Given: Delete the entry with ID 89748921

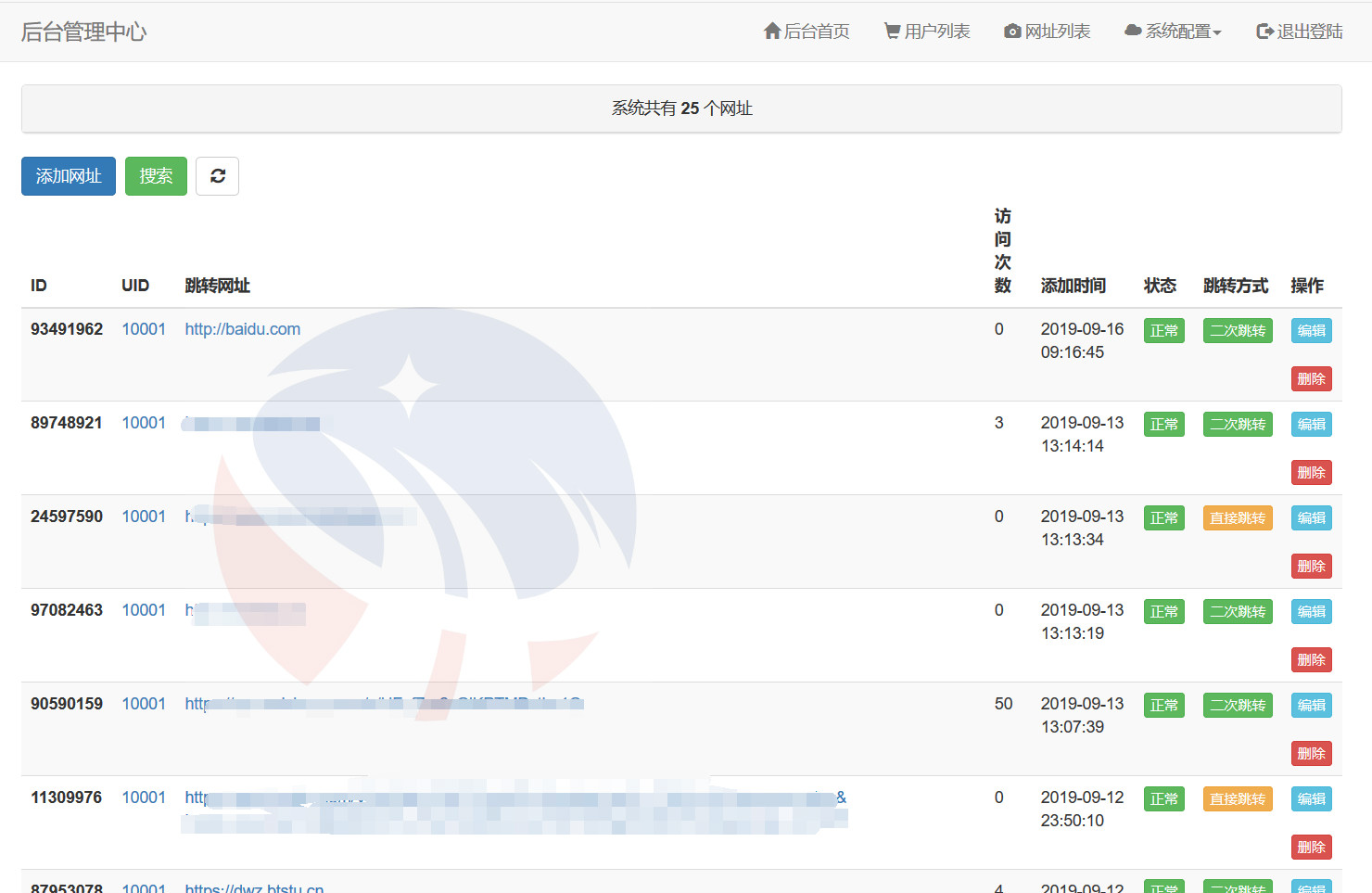Looking at the screenshot, I should 1311,473.
